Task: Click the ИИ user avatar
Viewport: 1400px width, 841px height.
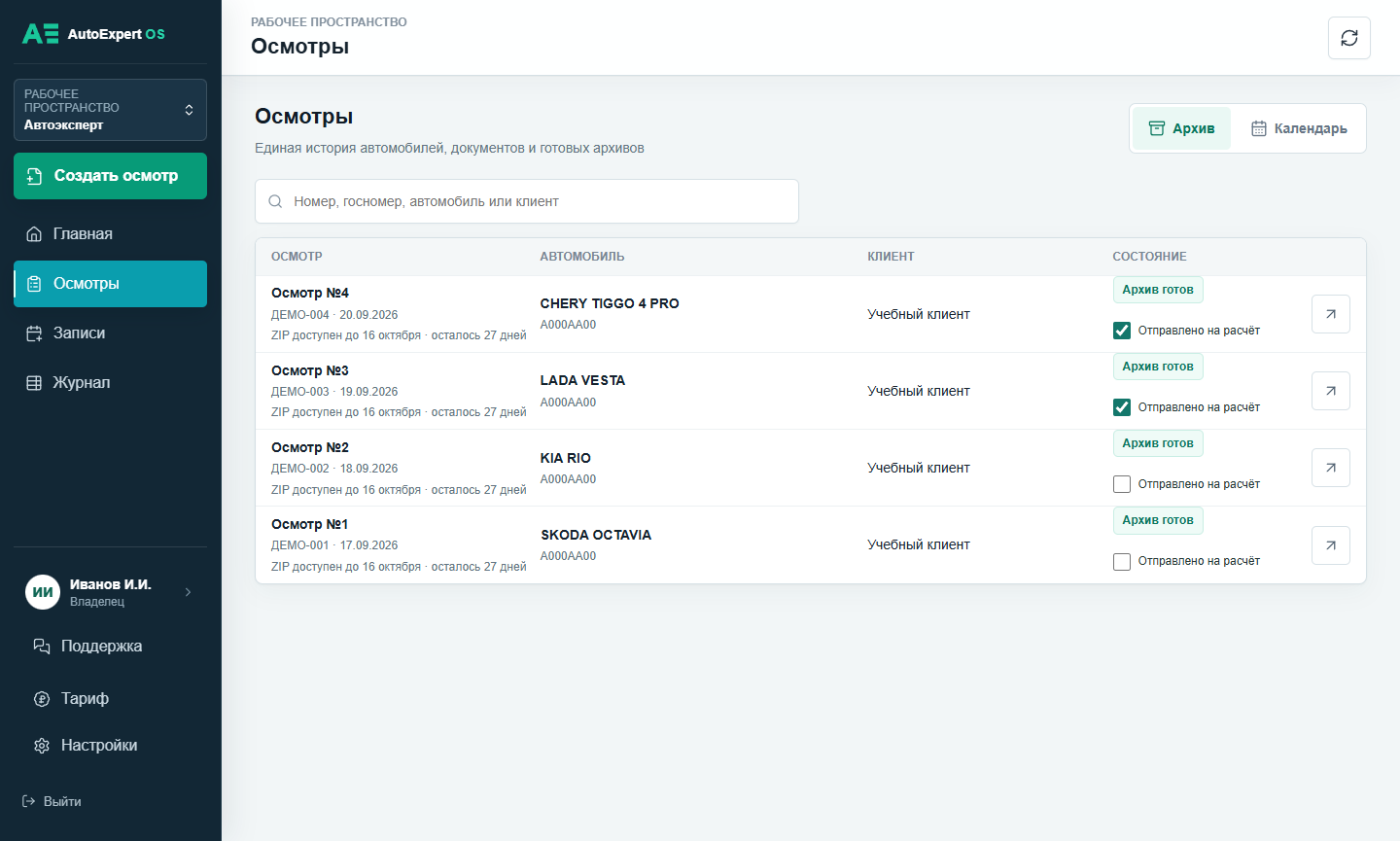Action: (x=43, y=592)
